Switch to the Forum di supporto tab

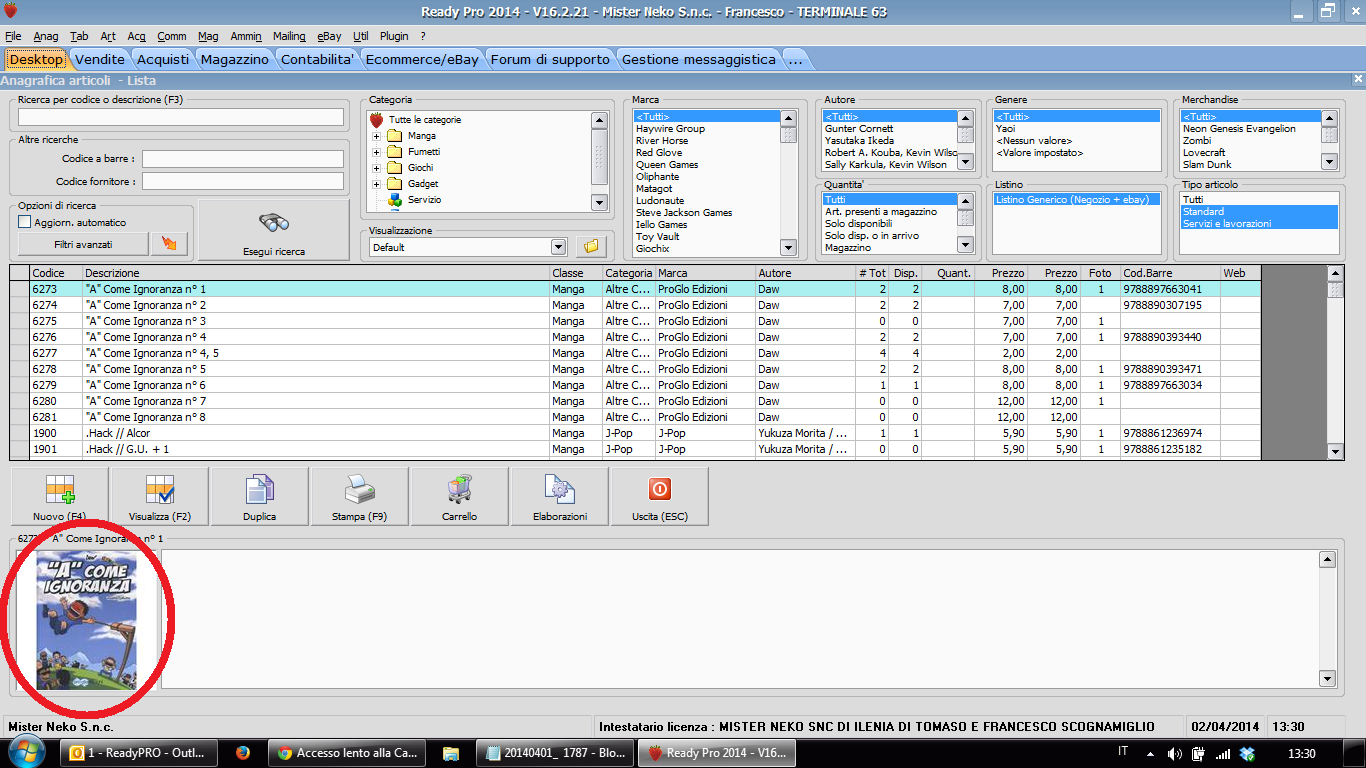tap(550, 59)
